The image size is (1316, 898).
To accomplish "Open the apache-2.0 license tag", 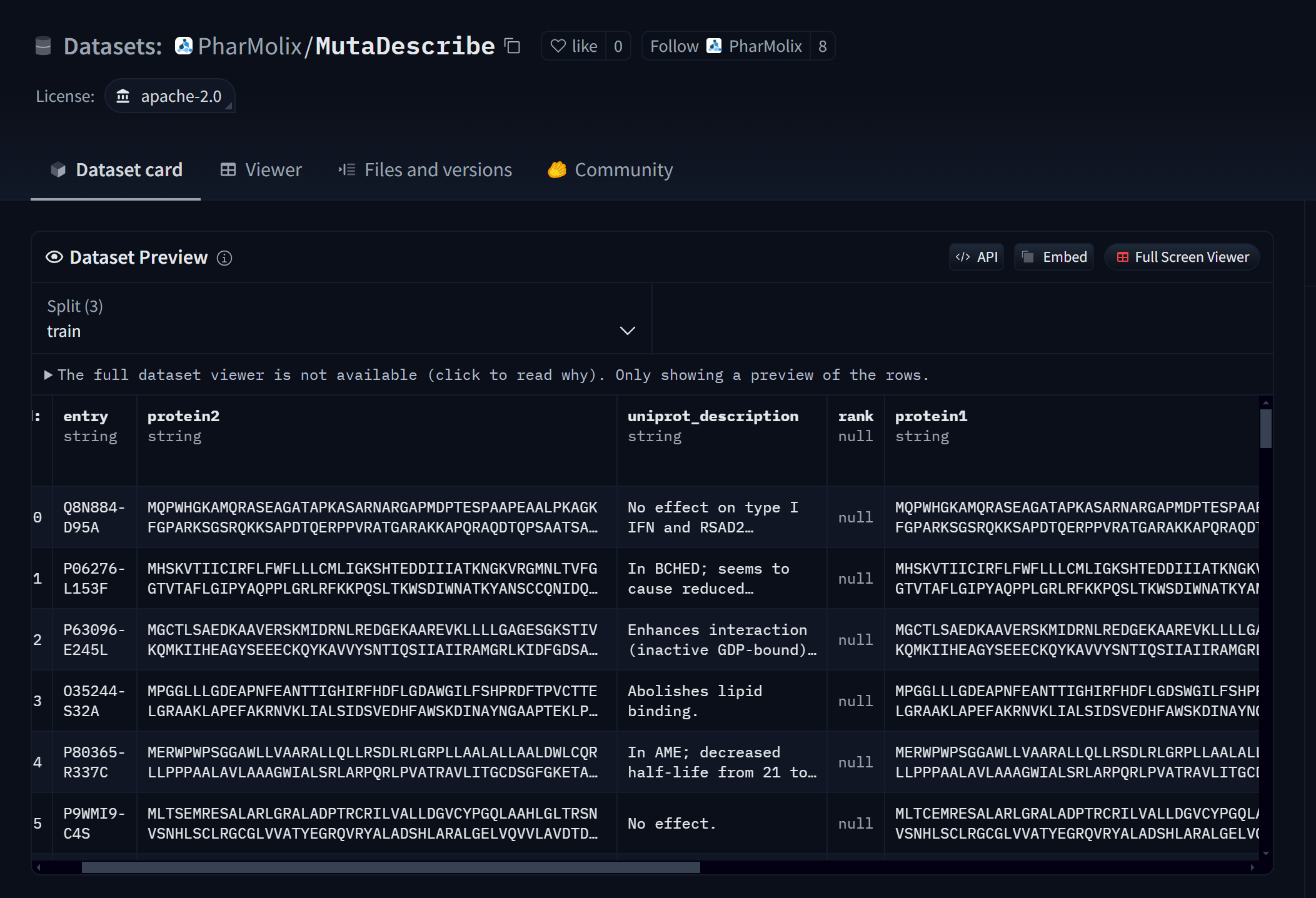I will [169, 96].
